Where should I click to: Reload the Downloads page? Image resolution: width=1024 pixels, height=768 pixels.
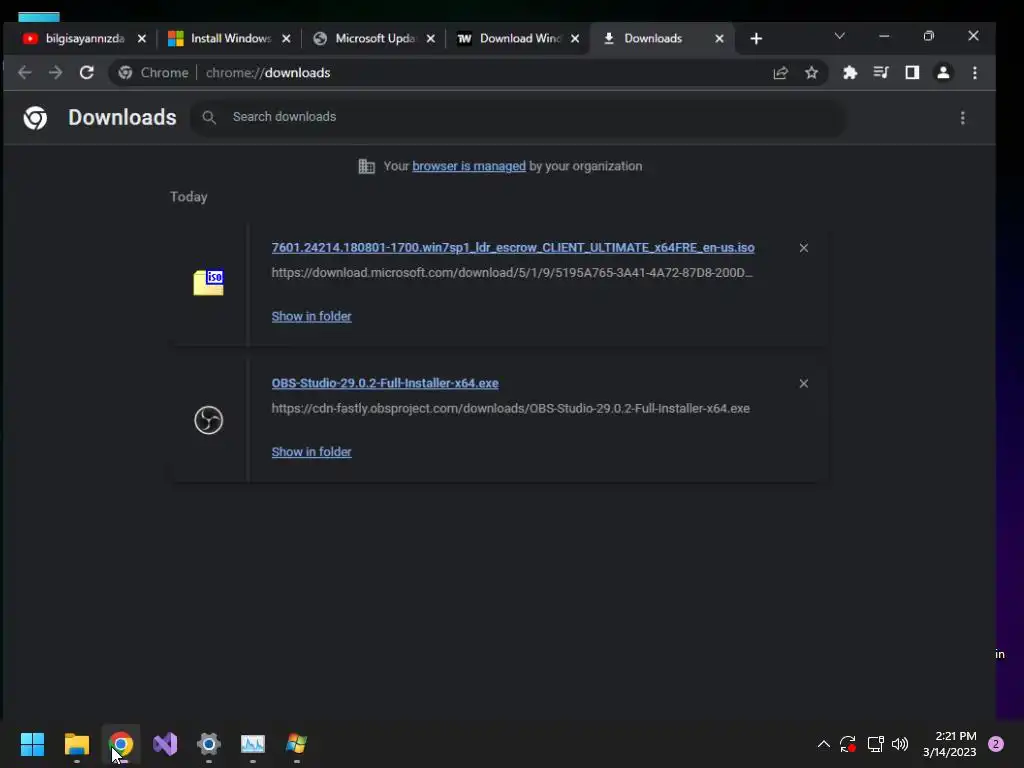click(x=87, y=72)
